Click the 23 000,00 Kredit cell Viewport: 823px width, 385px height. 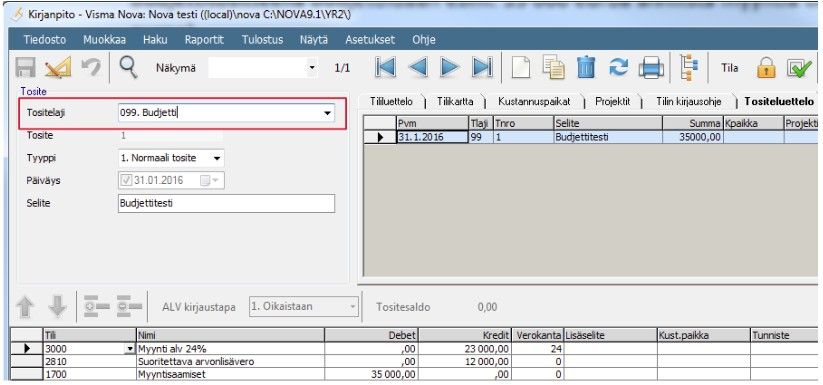click(464, 349)
